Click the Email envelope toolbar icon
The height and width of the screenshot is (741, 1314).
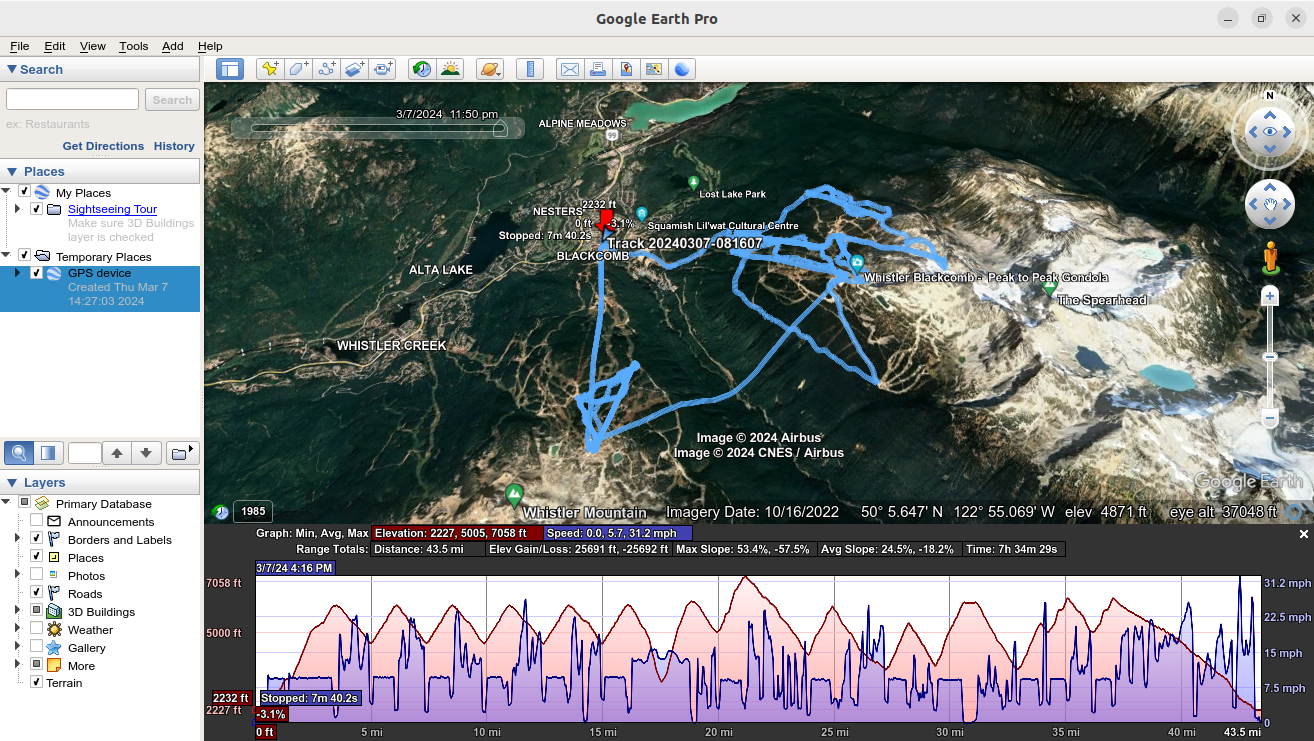pos(570,69)
